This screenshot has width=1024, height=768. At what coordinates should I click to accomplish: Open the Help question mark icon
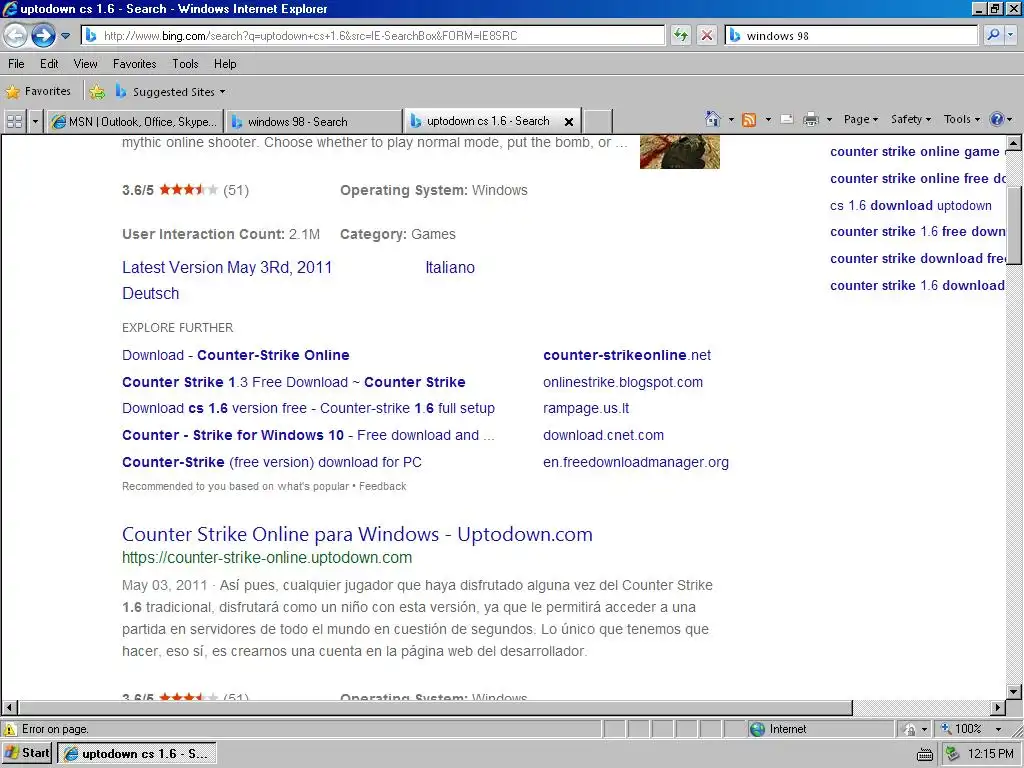(x=997, y=120)
